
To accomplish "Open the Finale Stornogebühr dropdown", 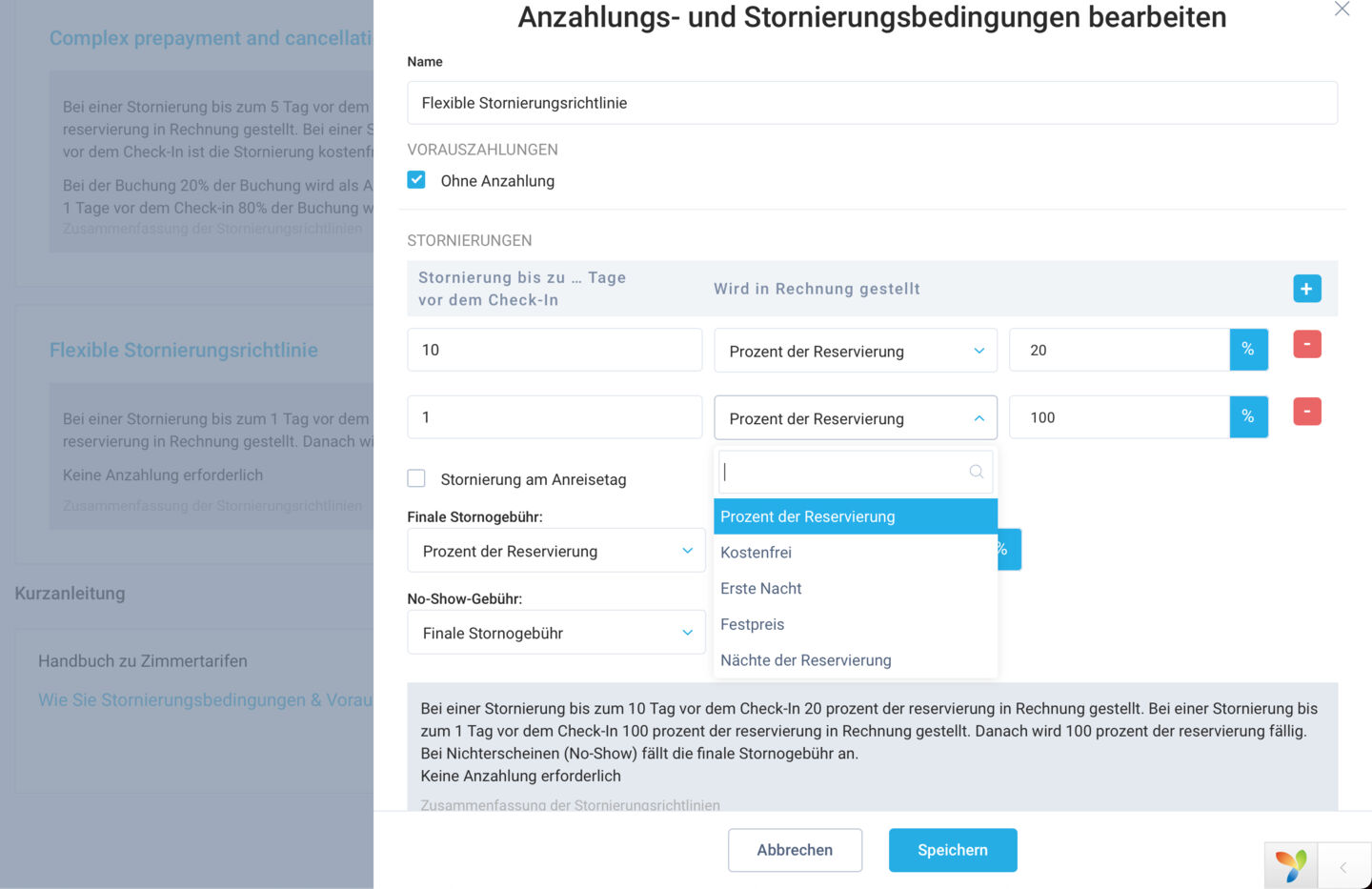I will 556,551.
